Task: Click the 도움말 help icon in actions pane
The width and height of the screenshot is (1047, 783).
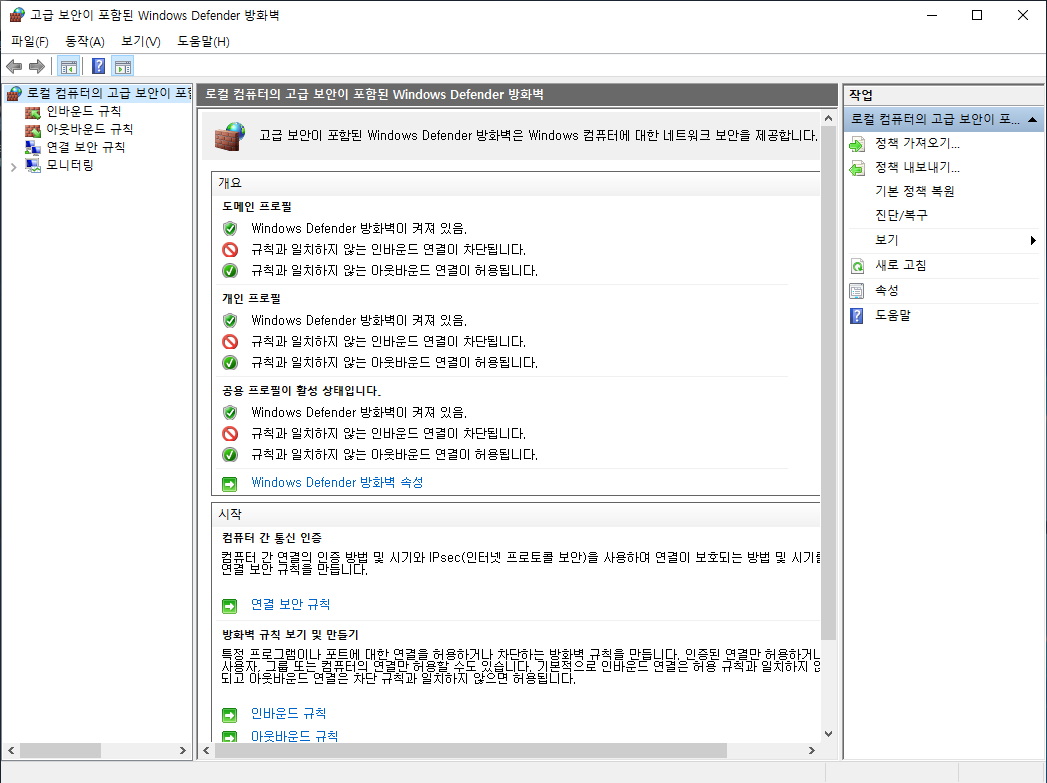Action: point(857,316)
